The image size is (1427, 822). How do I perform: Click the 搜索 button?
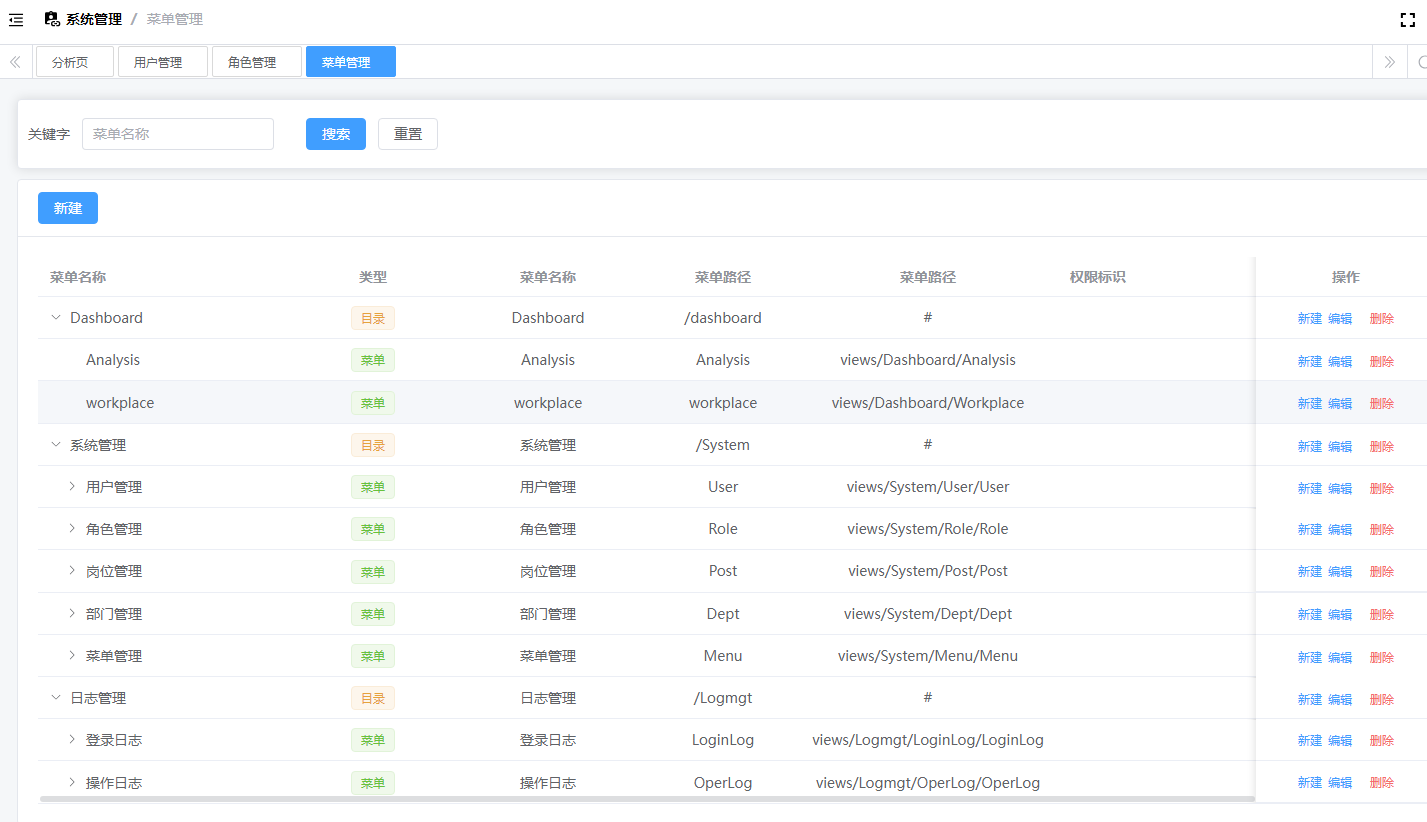coord(336,134)
